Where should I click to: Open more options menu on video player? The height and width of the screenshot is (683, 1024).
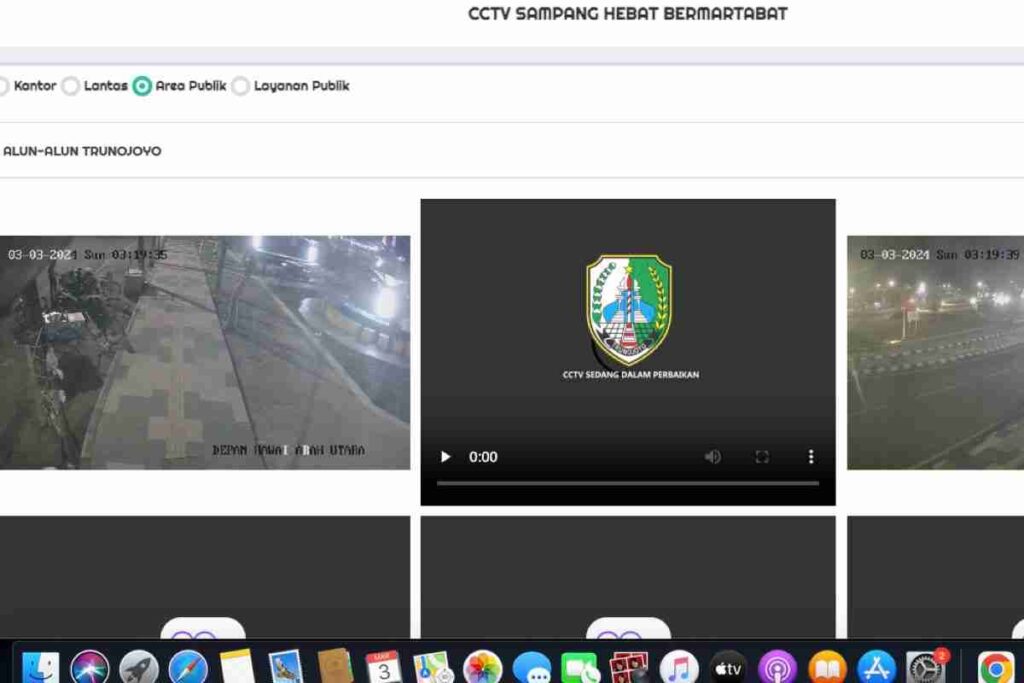(x=811, y=457)
